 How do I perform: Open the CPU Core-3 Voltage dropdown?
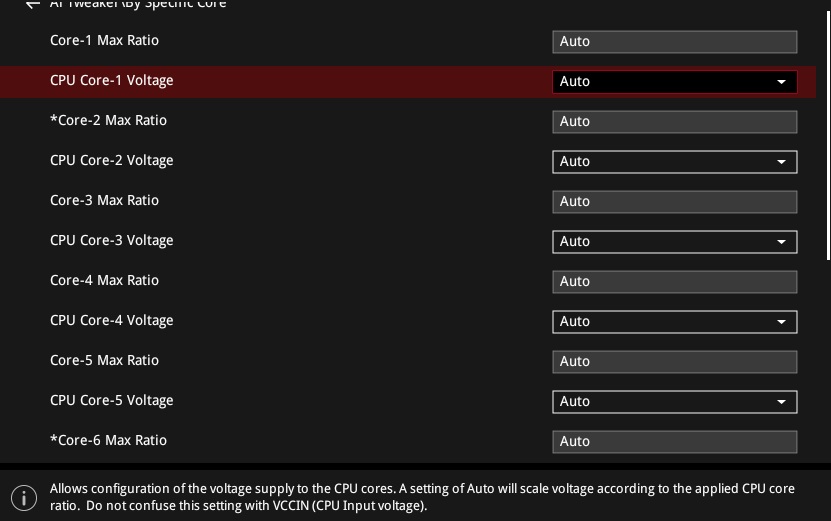(675, 242)
